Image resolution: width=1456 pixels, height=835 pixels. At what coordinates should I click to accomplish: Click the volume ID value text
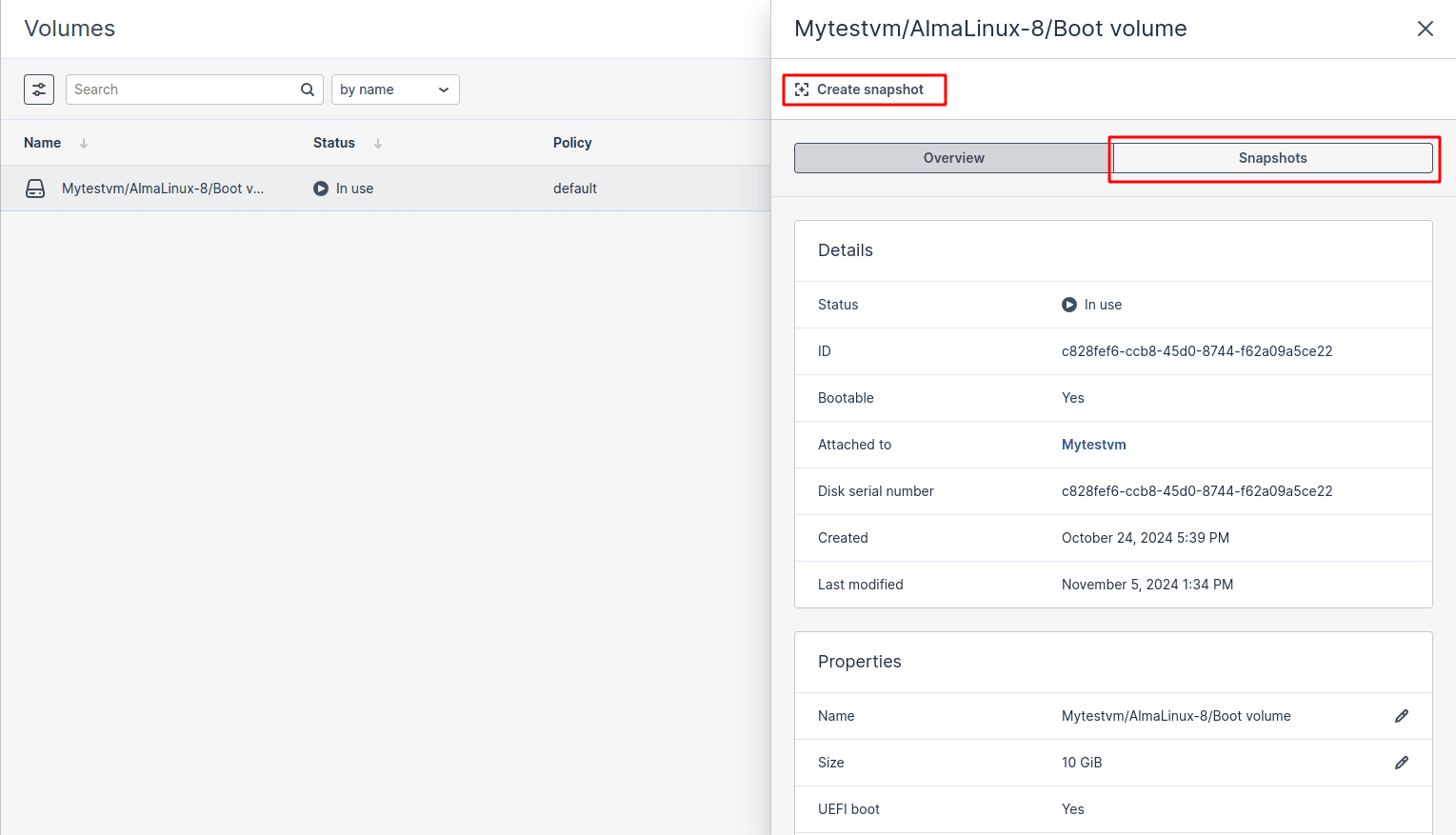click(1196, 351)
